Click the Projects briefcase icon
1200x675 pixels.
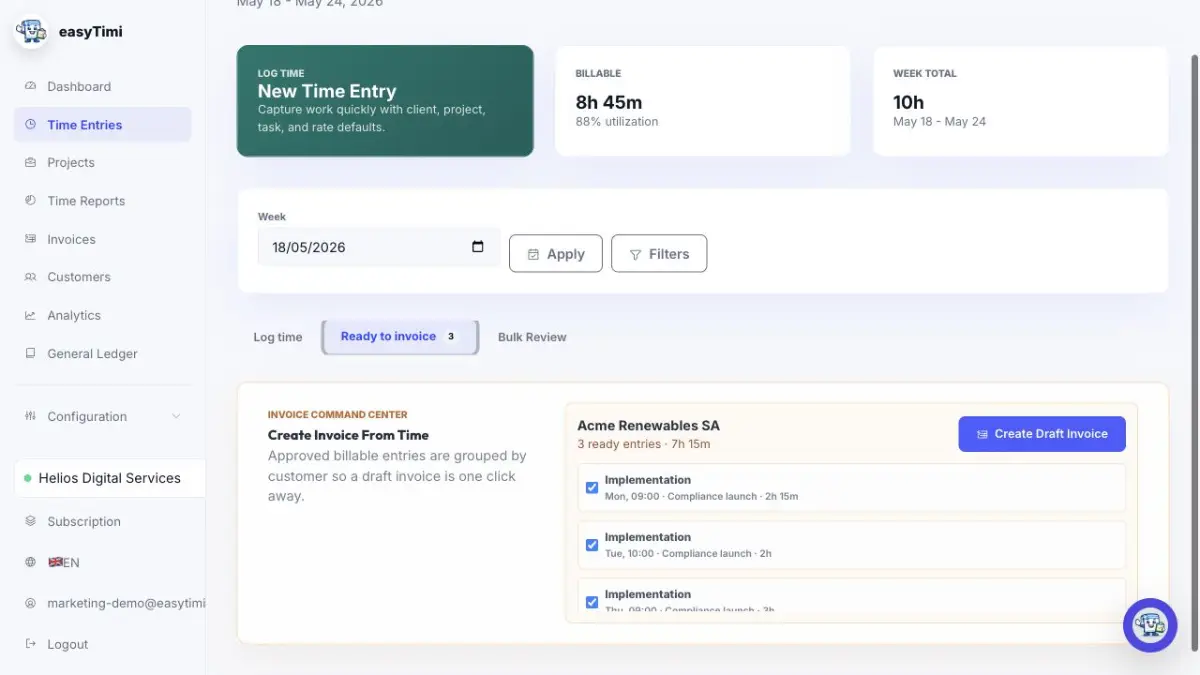[x=30, y=163]
